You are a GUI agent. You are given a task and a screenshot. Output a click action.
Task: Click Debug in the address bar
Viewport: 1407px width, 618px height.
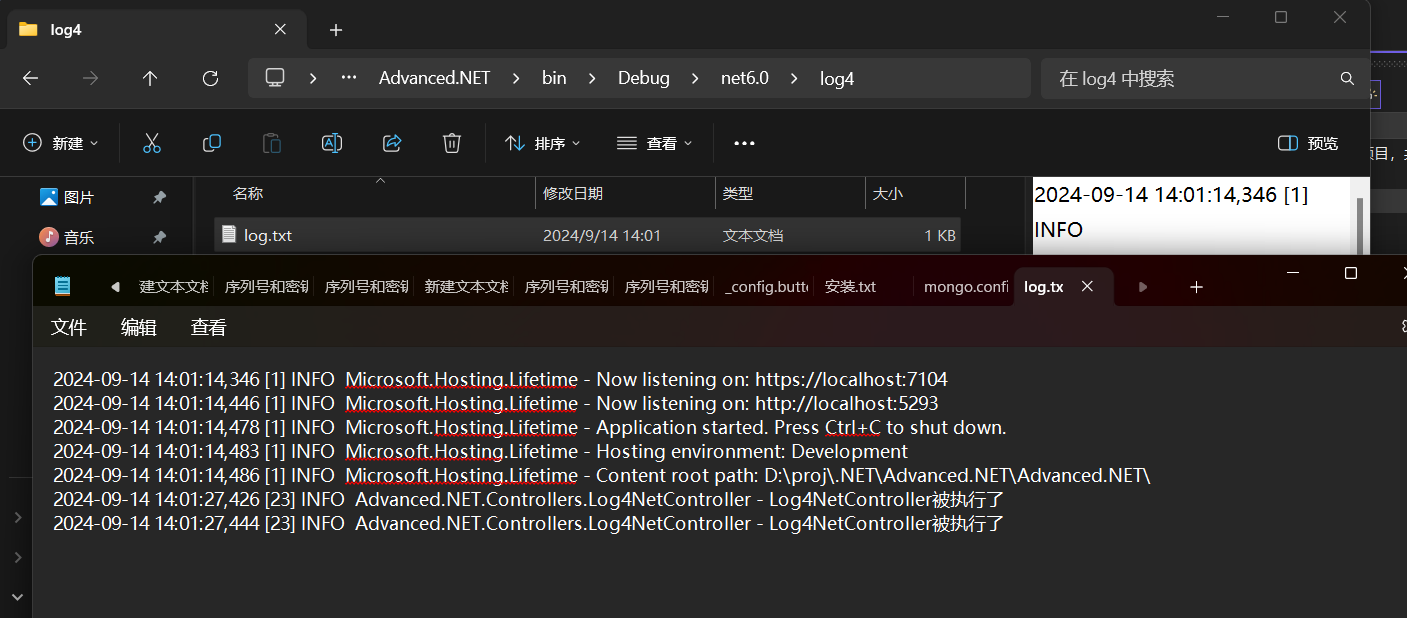coord(644,78)
